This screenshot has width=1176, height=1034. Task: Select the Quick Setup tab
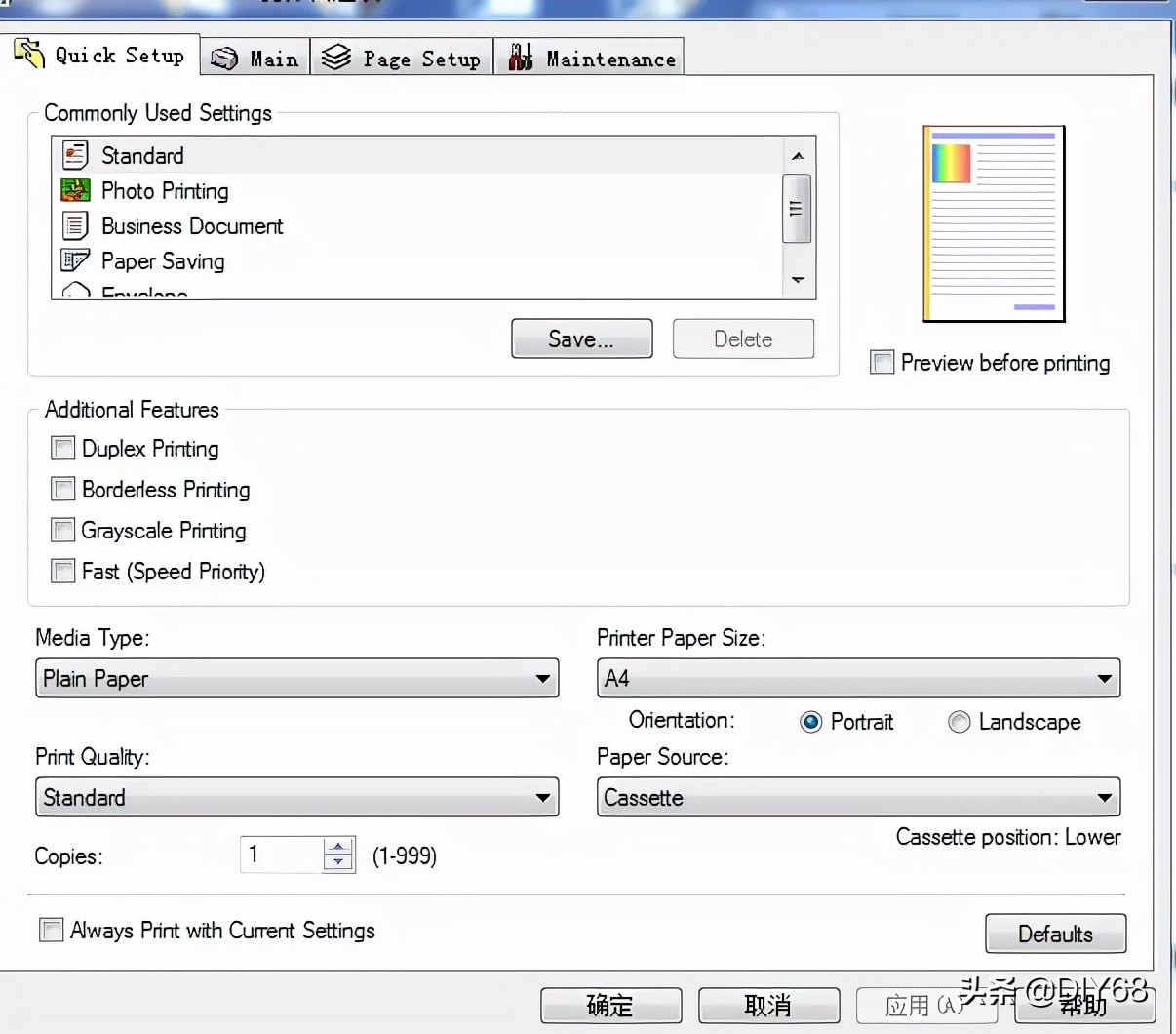100,54
